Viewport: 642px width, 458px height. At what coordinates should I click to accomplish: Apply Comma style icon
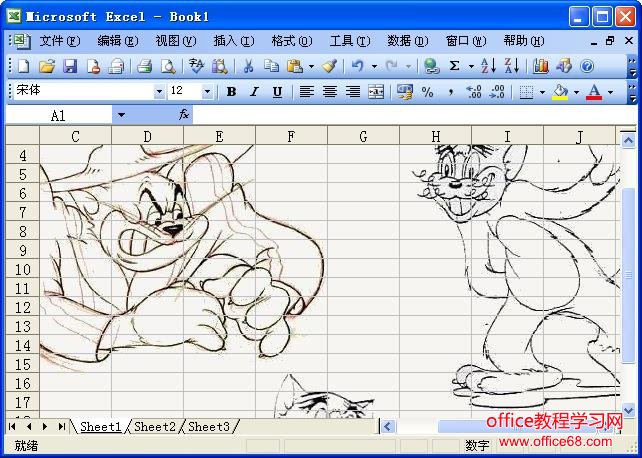[451, 93]
